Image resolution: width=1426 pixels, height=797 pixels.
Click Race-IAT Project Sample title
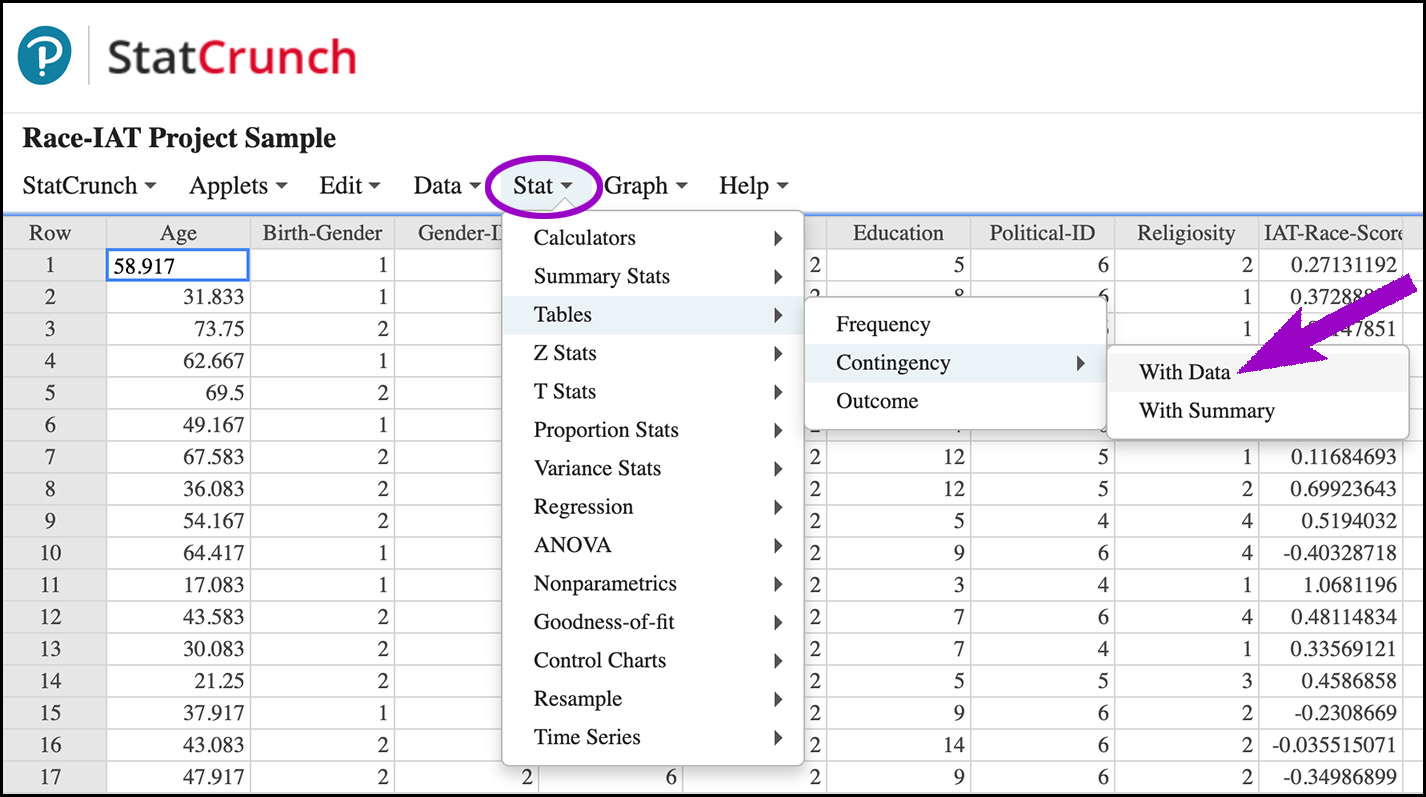click(x=179, y=138)
